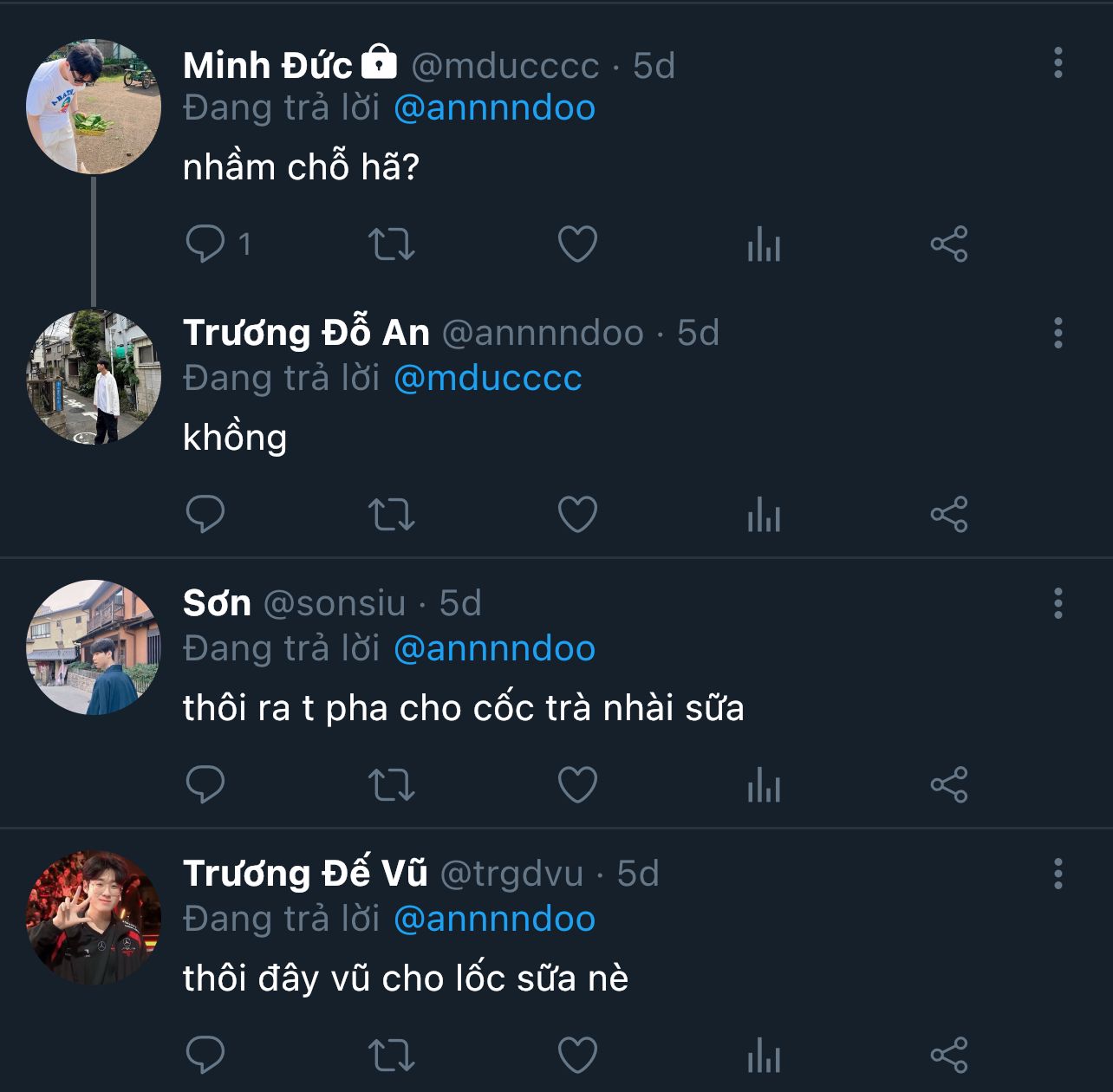This screenshot has width=1113, height=1092.
Task: Like Trương Đế Vũ's lốc sữa tweet
Action: tap(577, 1056)
